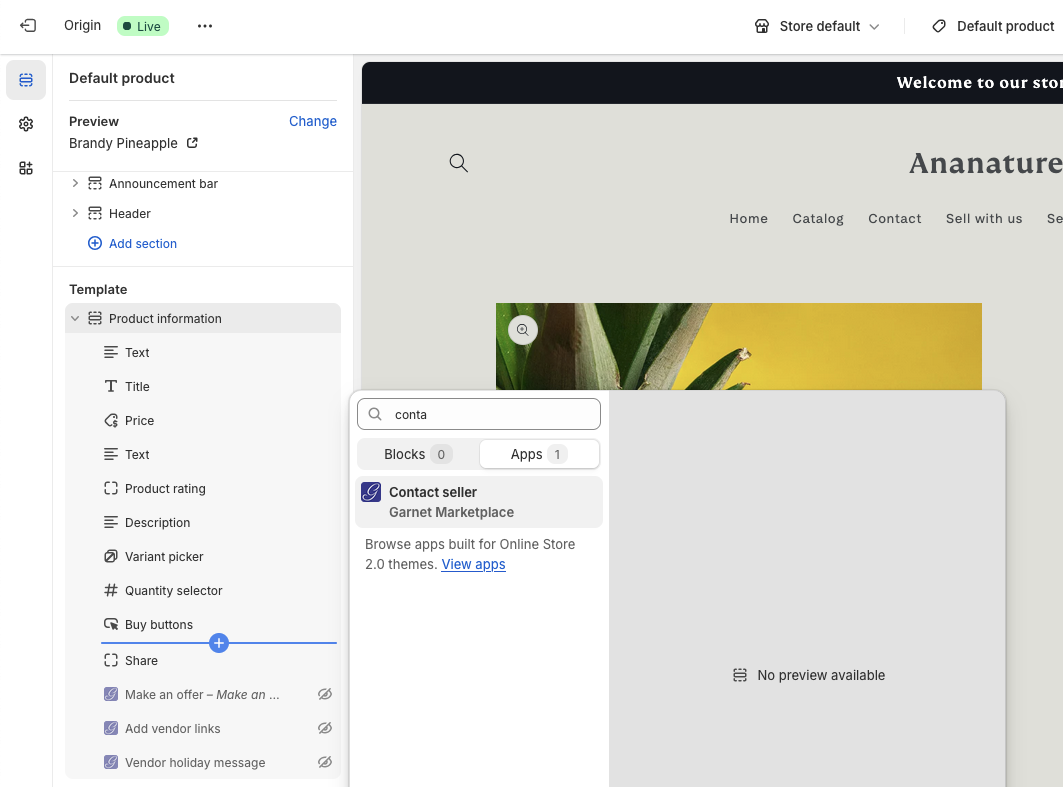
Task: Click the zoom magnifier on the product image
Action: (522, 329)
